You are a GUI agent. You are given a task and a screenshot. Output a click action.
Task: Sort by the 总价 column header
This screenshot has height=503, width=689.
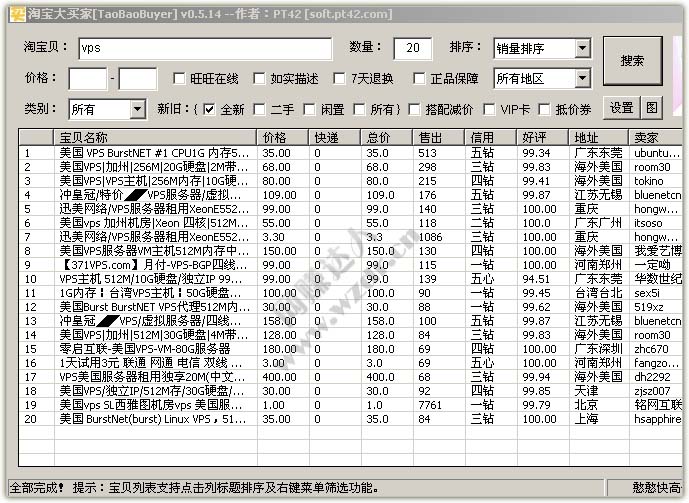coord(387,138)
